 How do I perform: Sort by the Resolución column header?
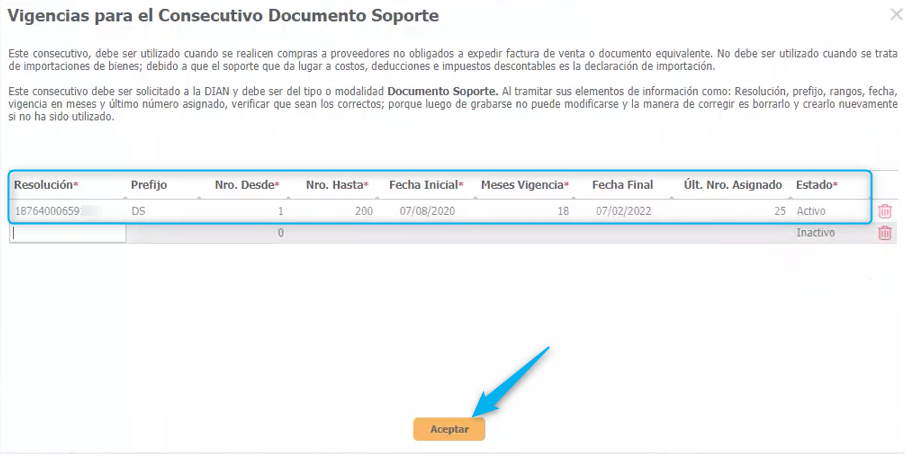click(x=46, y=185)
